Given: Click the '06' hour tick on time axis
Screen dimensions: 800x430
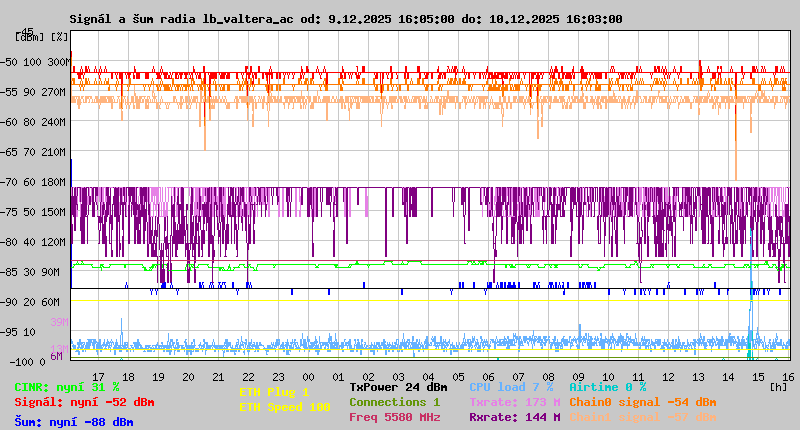Looking at the screenshot, I should click(488, 377).
